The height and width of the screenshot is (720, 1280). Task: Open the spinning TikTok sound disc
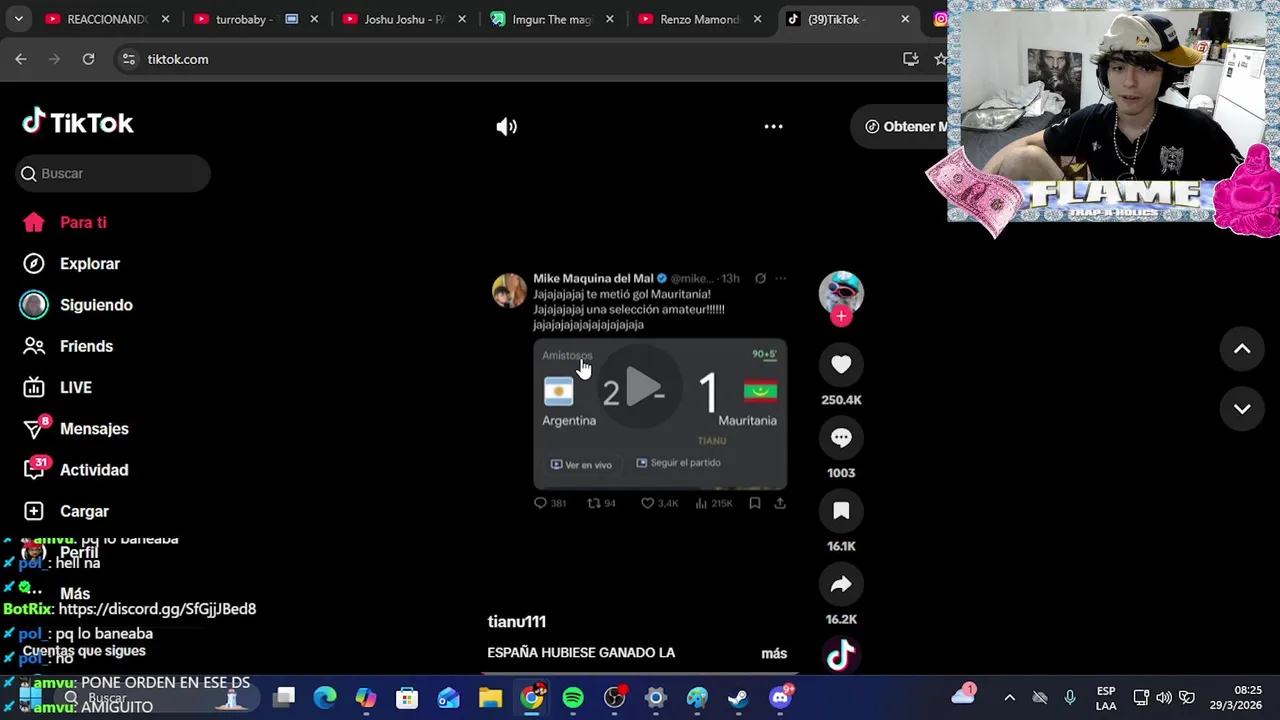[841, 654]
